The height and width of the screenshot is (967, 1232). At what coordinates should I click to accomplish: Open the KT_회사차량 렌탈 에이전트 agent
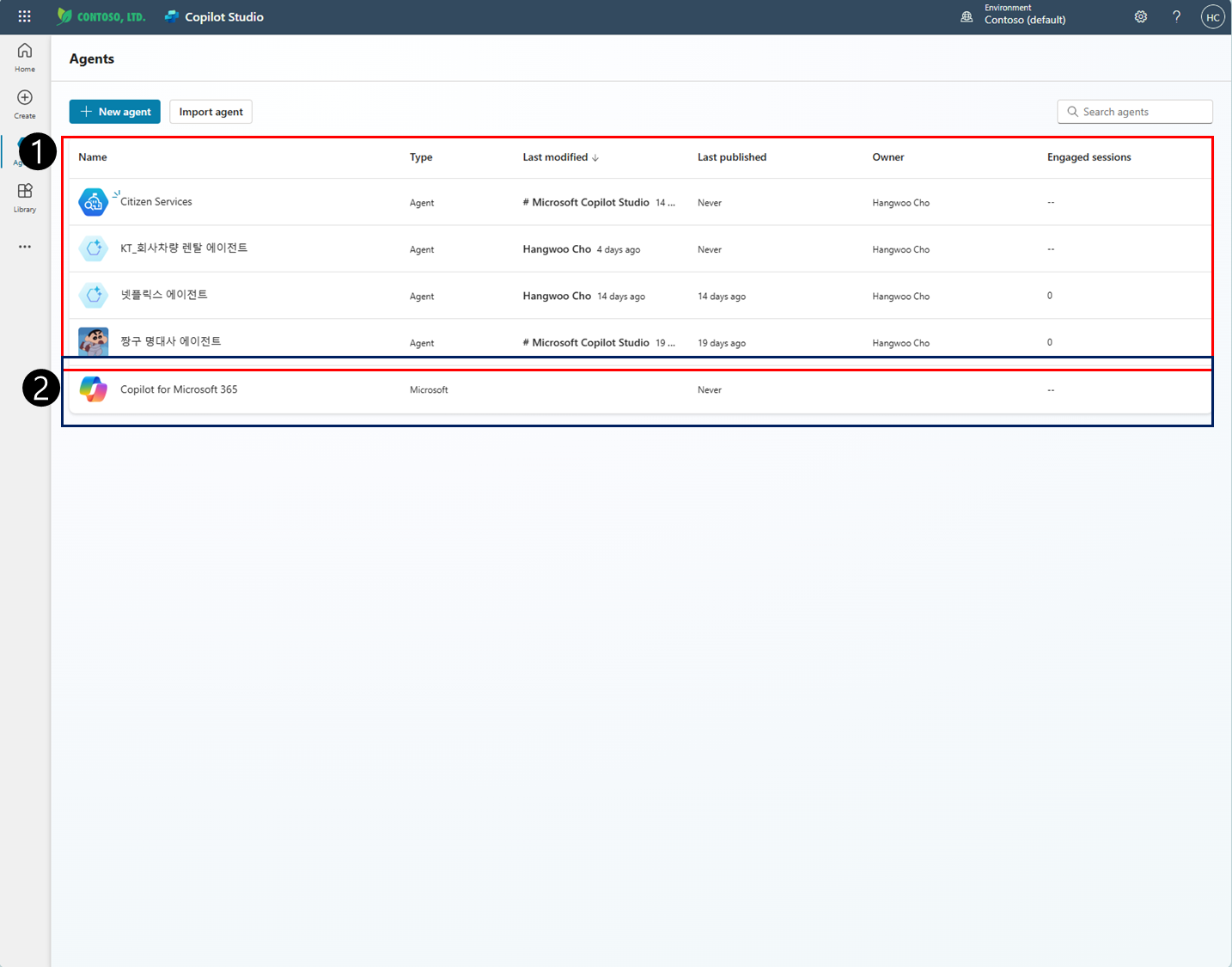click(x=184, y=248)
